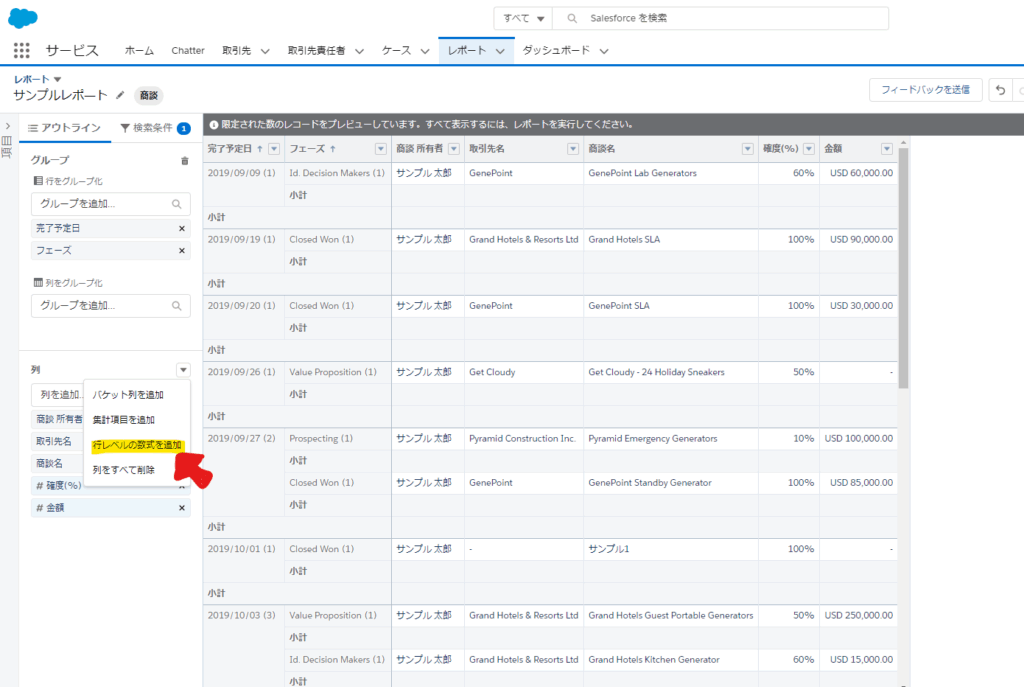Select 集計項目を追加 menu item
Image resolution: width=1024 pixels, height=687 pixels.
coord(123,420)
